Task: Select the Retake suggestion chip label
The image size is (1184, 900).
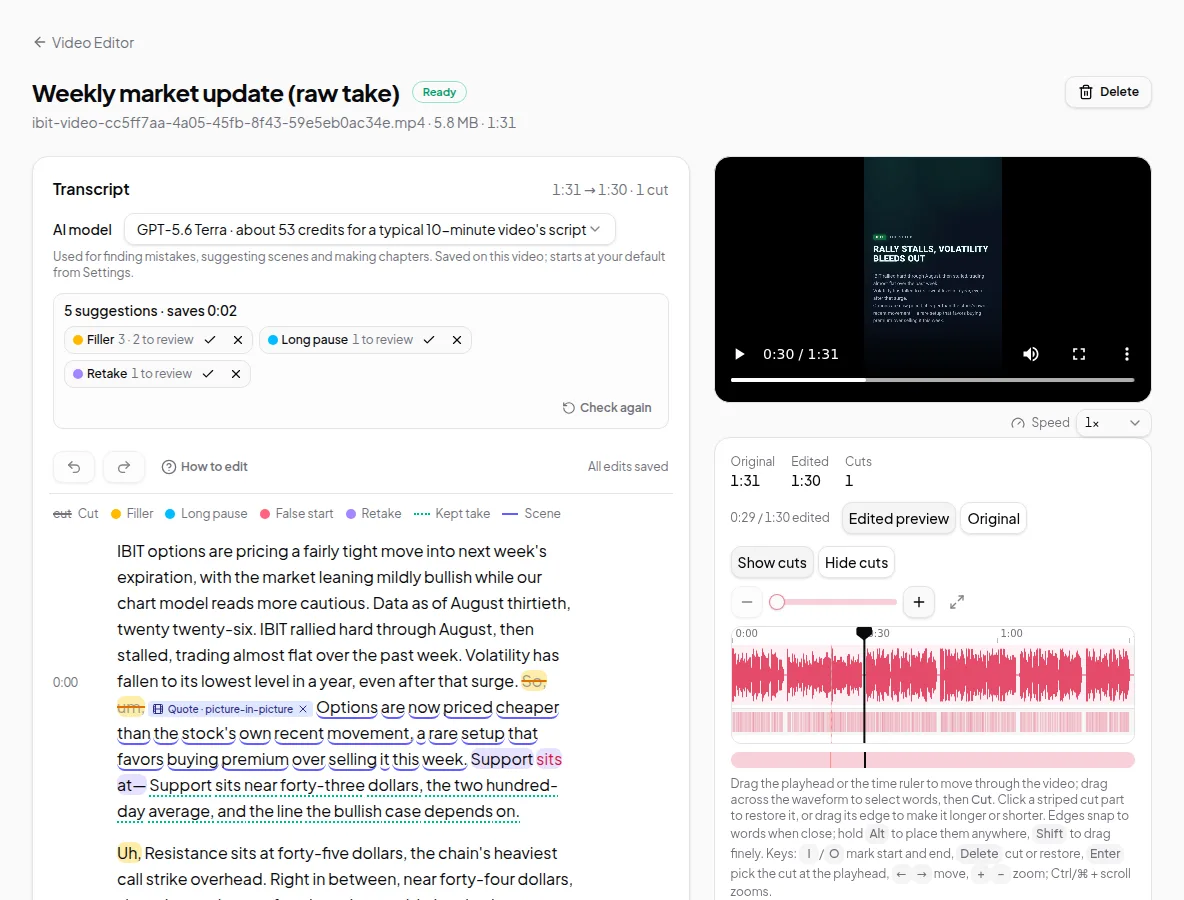Action: (x=132, y=374)
